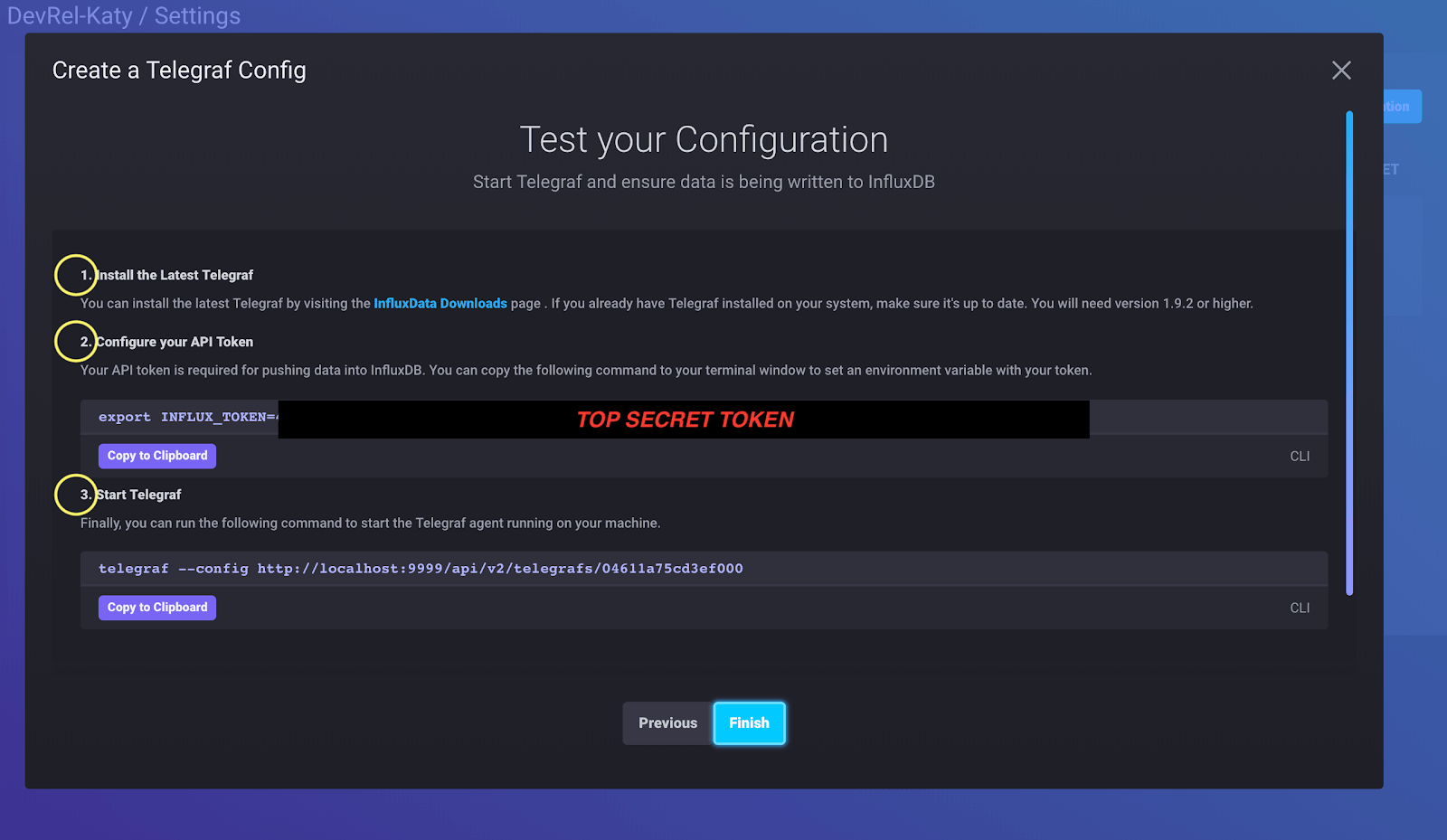Click the CLI label under the telegraf start command
Image resolution: width=1447 pixels, height=840 pixels.
click(1300, 607)
